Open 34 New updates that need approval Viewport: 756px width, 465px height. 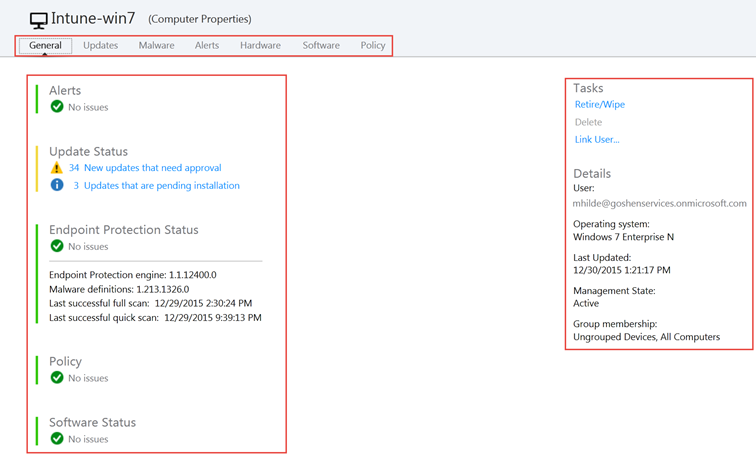[x=145, y=168]
